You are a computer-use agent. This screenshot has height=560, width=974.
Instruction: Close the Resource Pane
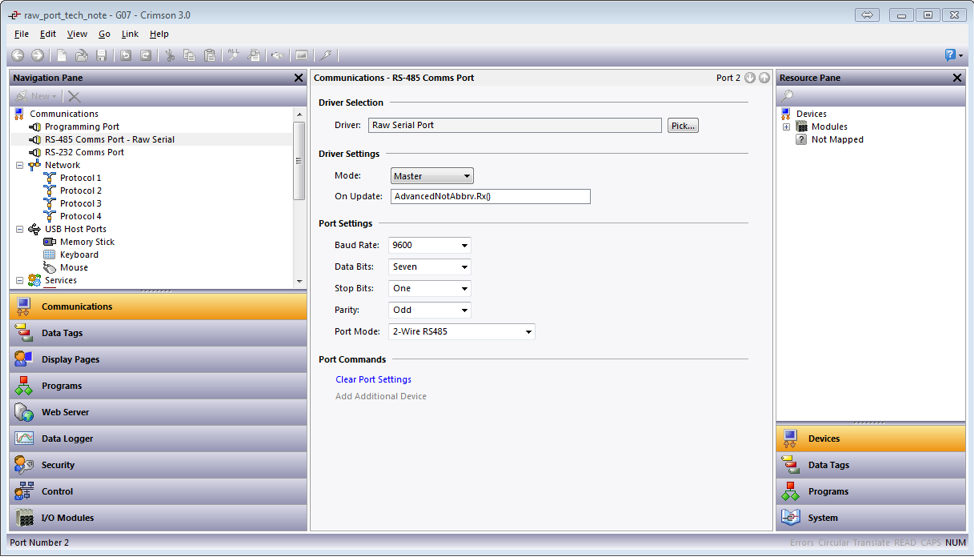(x=957, y=78)
